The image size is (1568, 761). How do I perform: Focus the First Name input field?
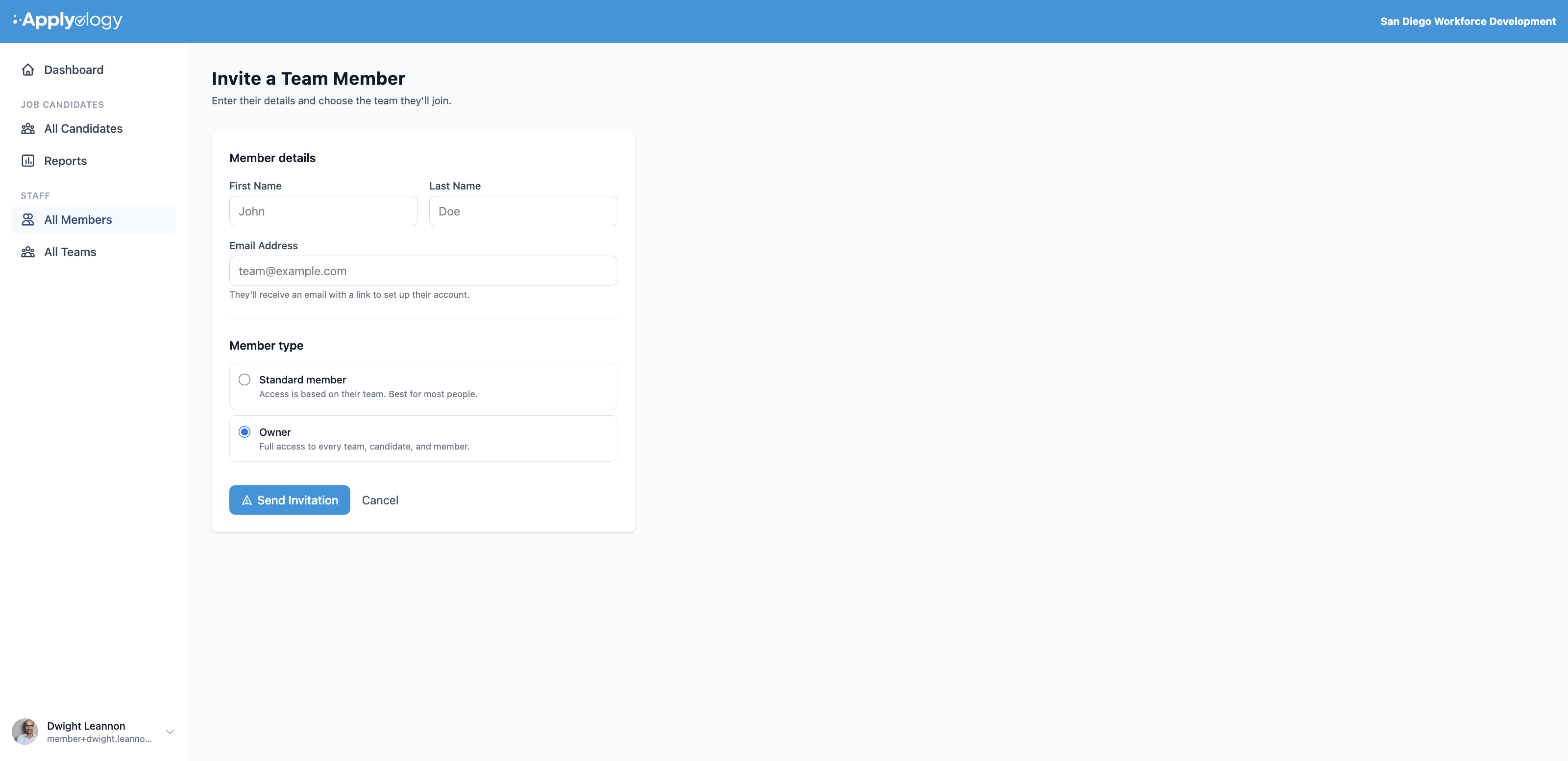pos(323,211)
